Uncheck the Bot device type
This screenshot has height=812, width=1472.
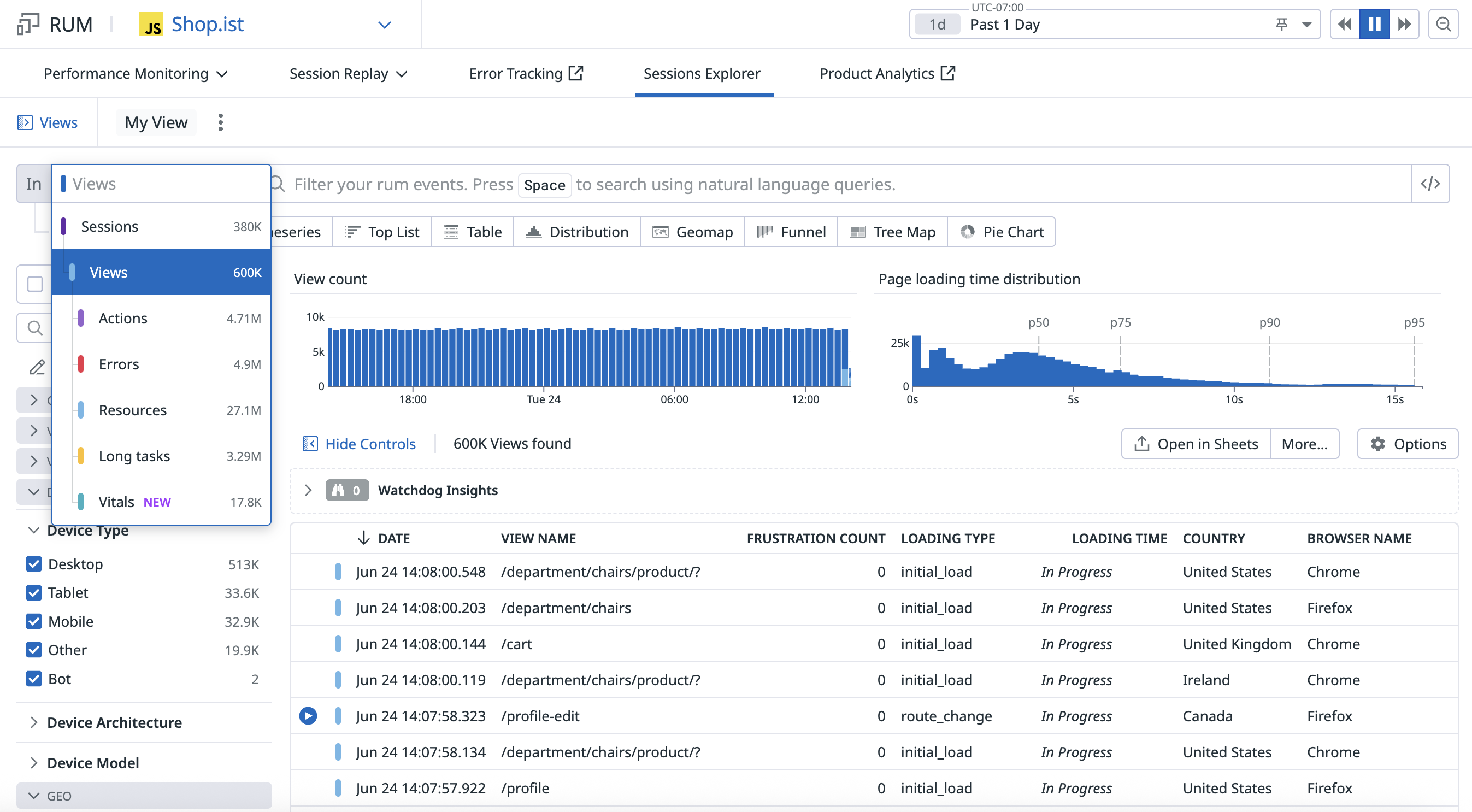(x=34, y=679)
